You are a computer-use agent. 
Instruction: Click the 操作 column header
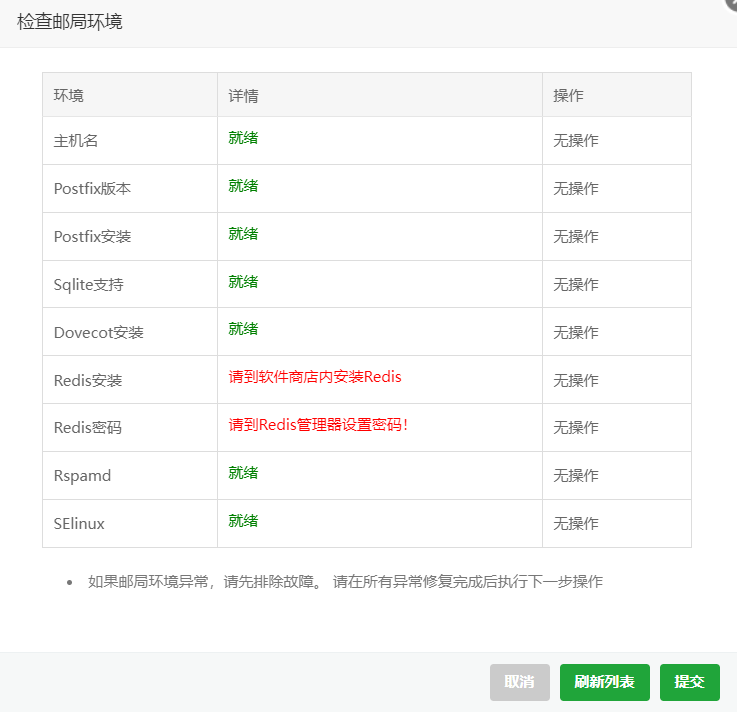[x=568, y=95]
